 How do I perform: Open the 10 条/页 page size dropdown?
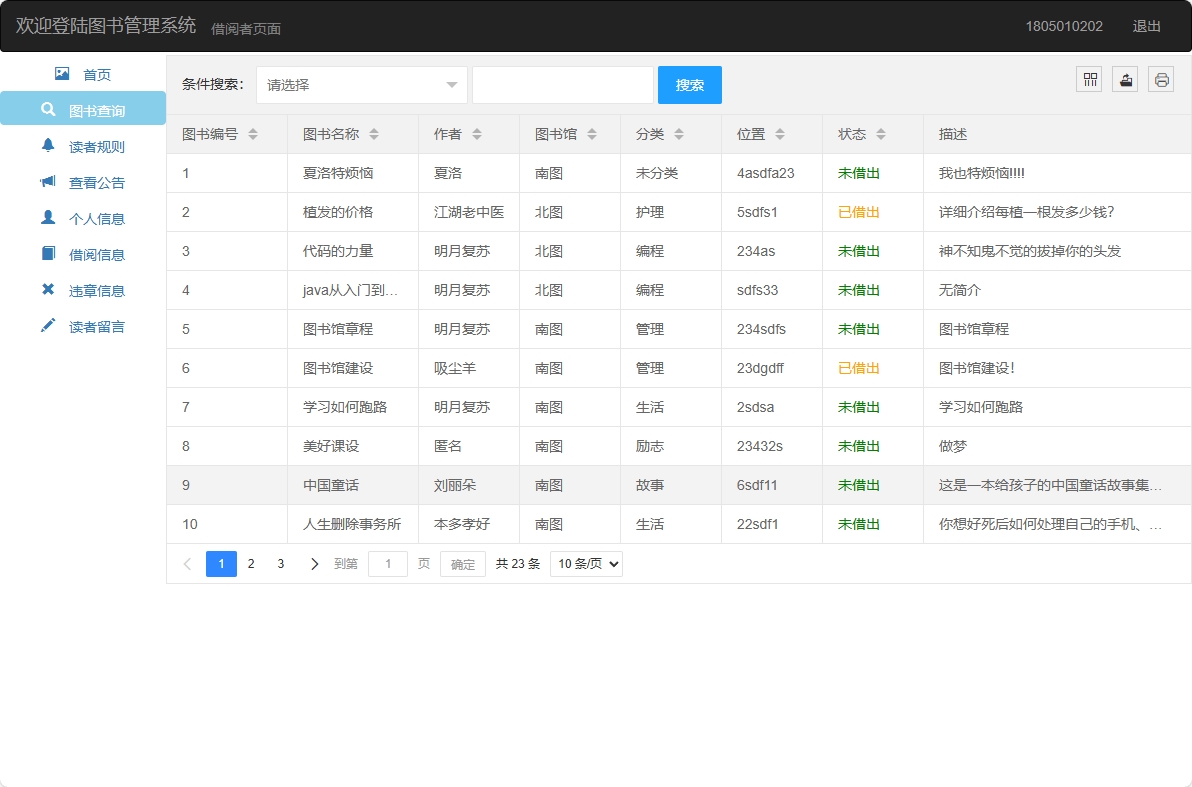click(x=586, y=563)
